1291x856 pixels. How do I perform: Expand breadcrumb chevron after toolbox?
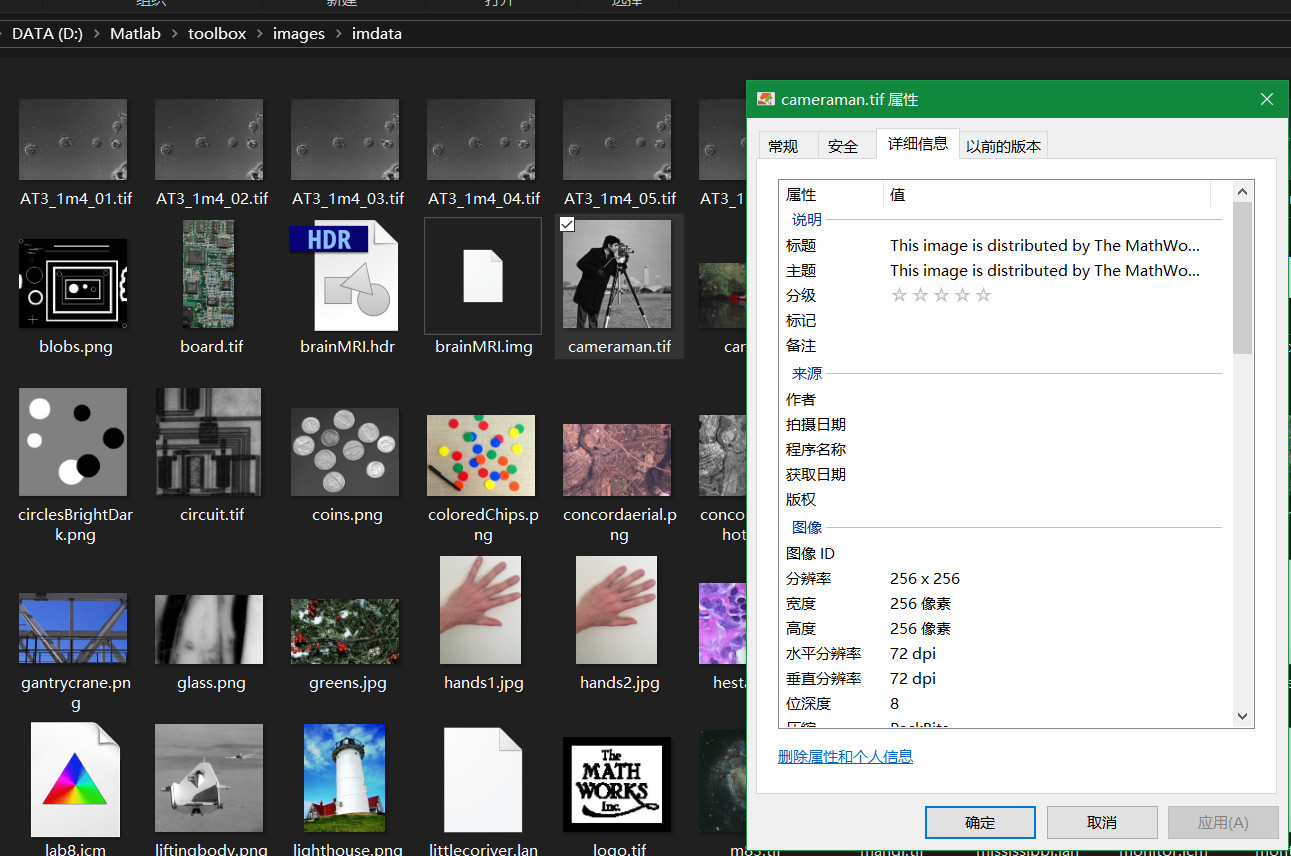(x=260, y=33)
